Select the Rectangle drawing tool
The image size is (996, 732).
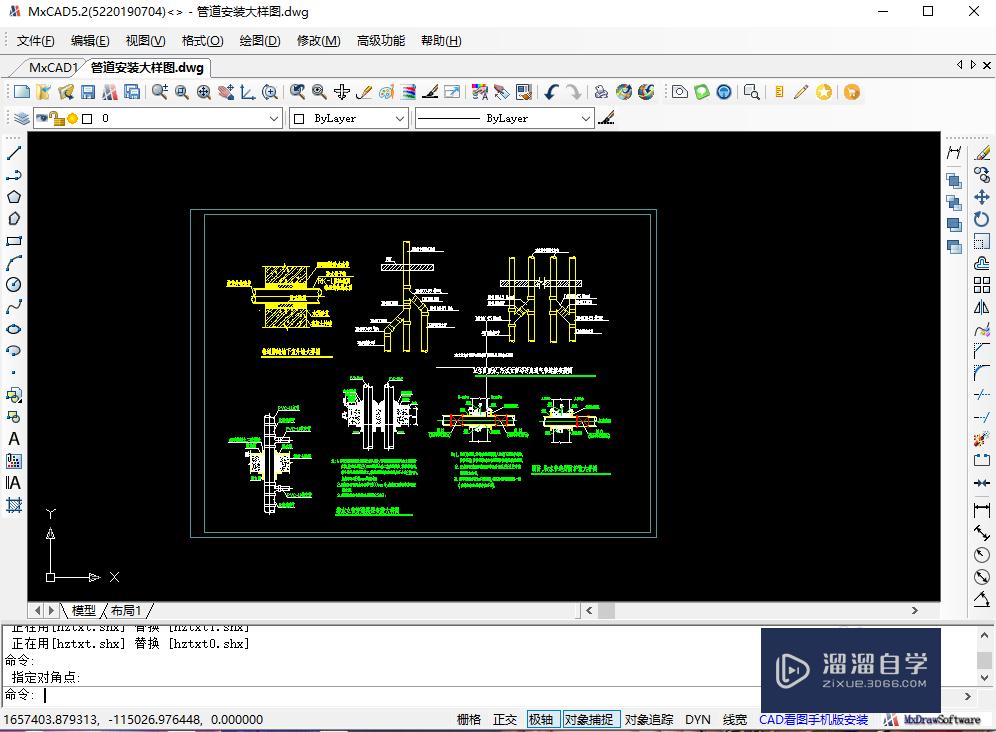pyautogui.click(x=13, y=240)
